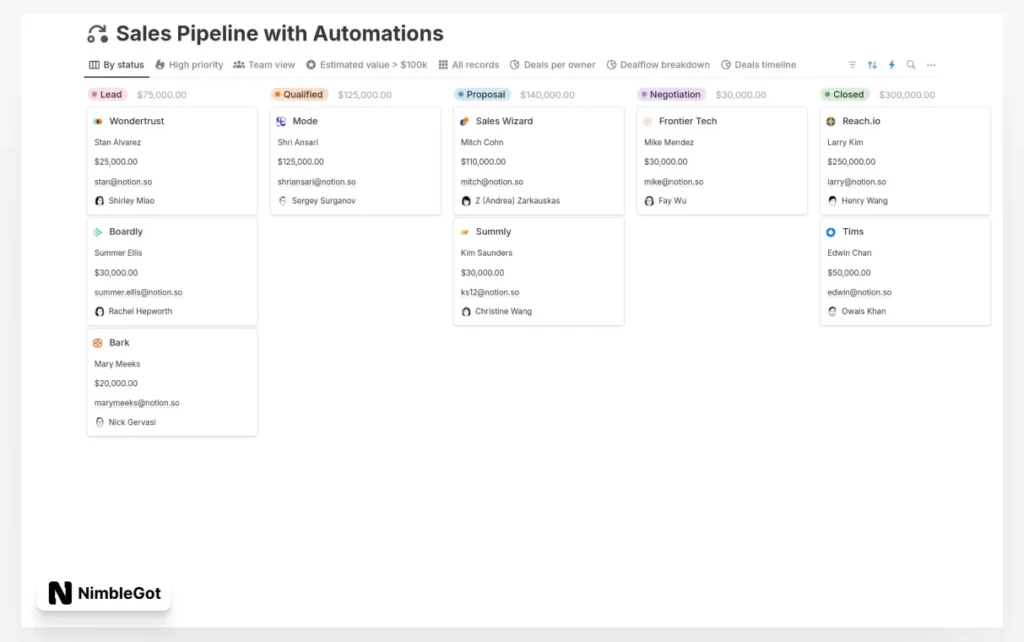The image size is (1024, 642).
Task: Click Fay Wu's avatar
Action: 649,201
